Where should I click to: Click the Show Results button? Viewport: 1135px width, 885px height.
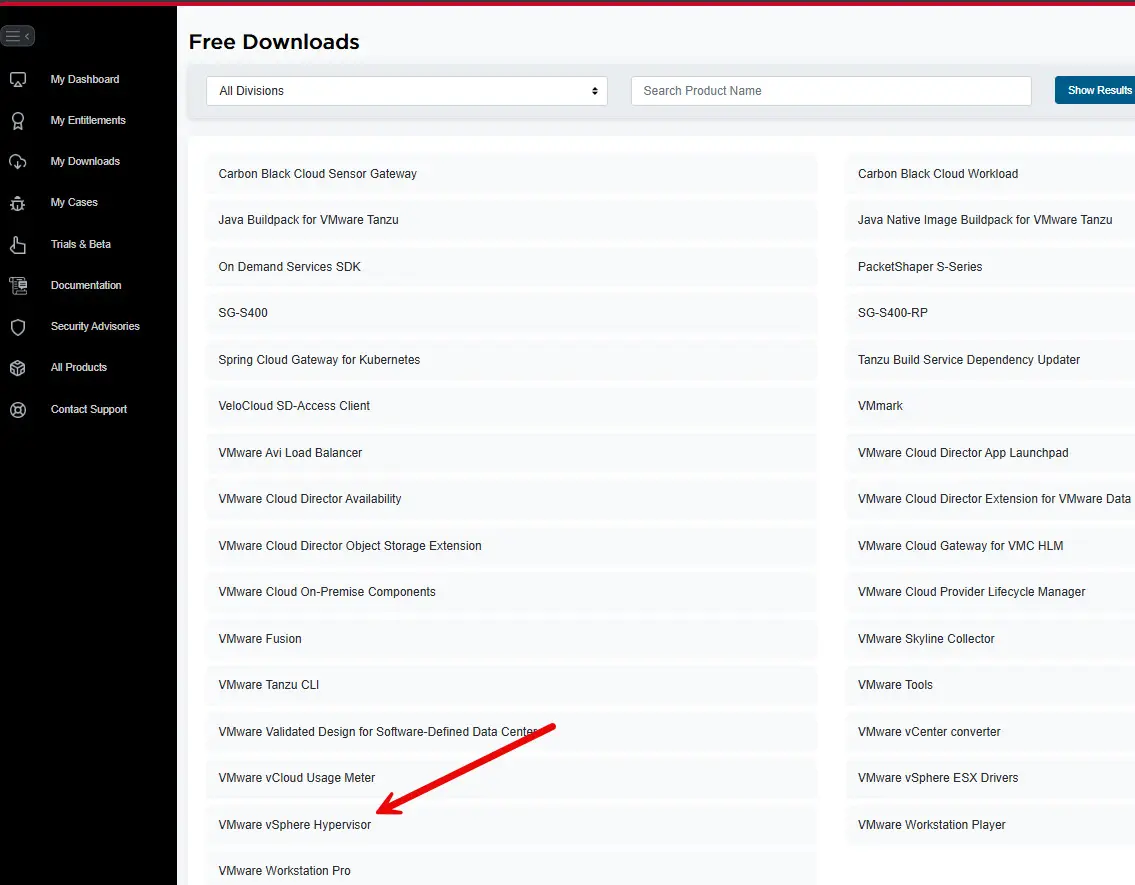pos(1094,90)
